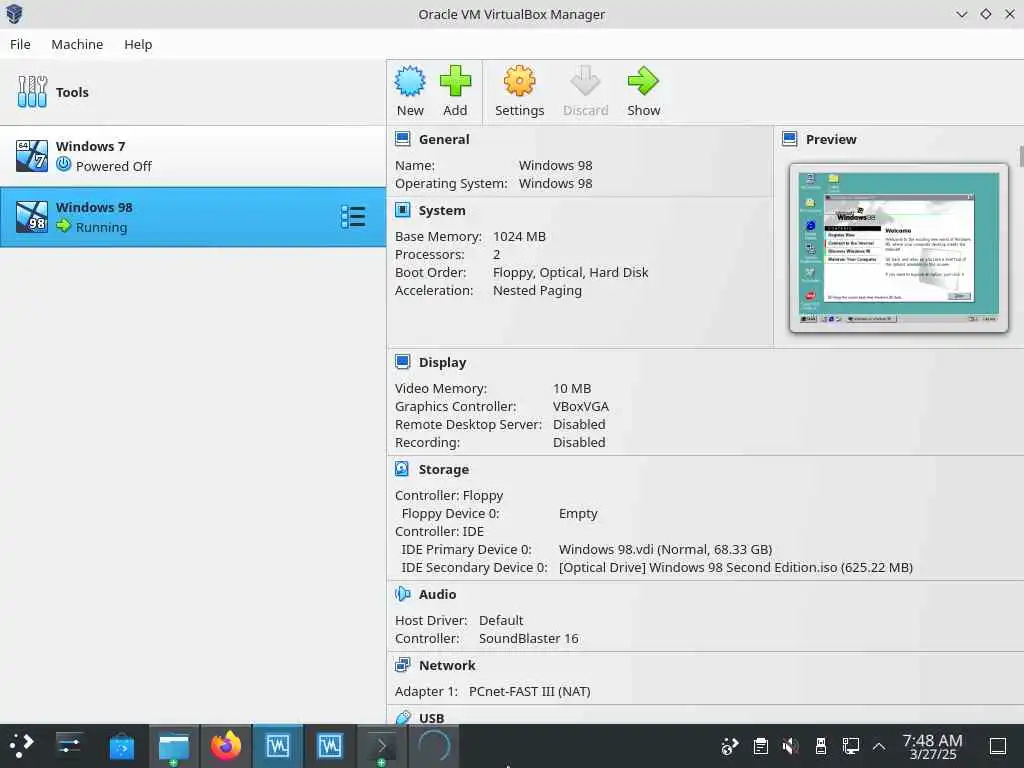The image size is (1024, 768).
Task: Click the show desktop button in taskbar
Action: [x=998, y=746]
